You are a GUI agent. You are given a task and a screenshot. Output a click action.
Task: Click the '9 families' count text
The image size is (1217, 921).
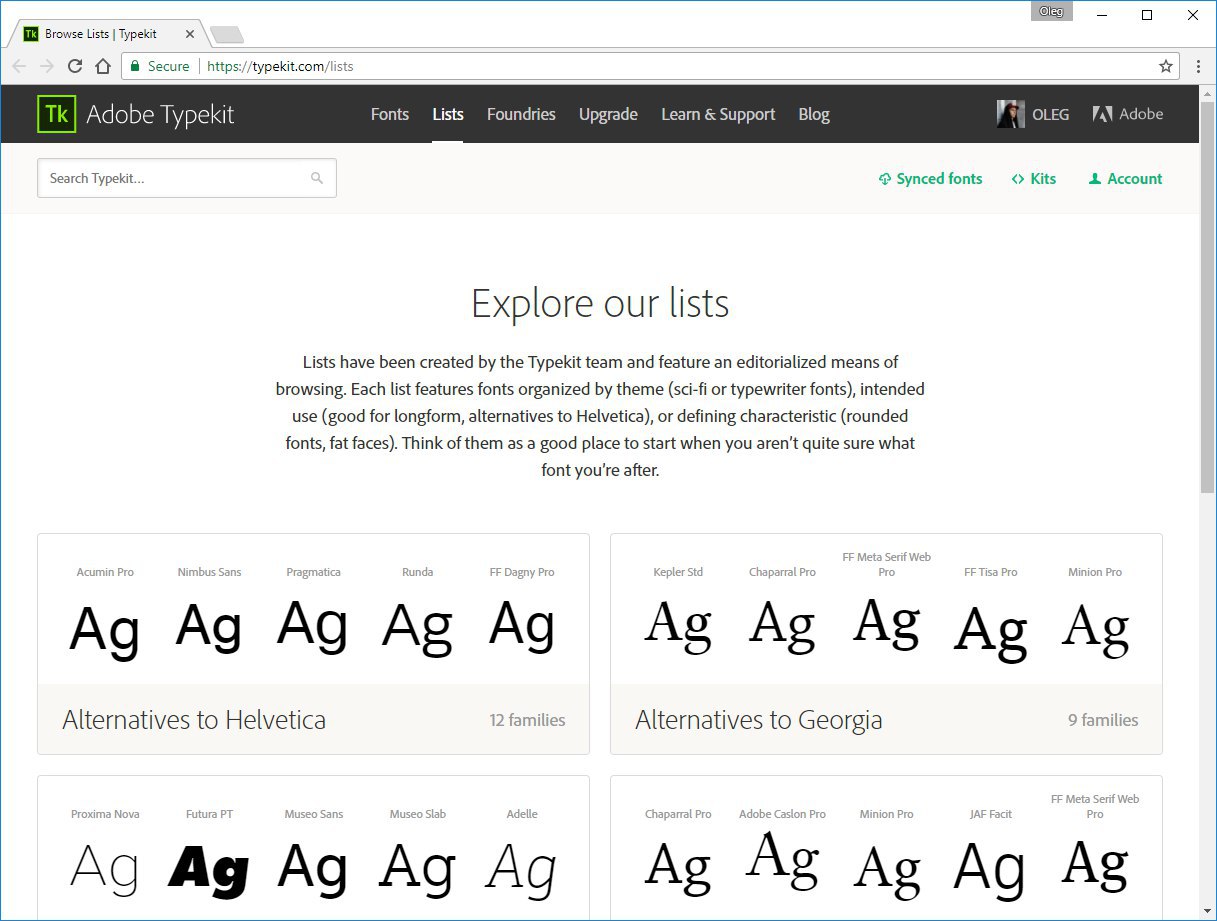(x=1103, y=720)
